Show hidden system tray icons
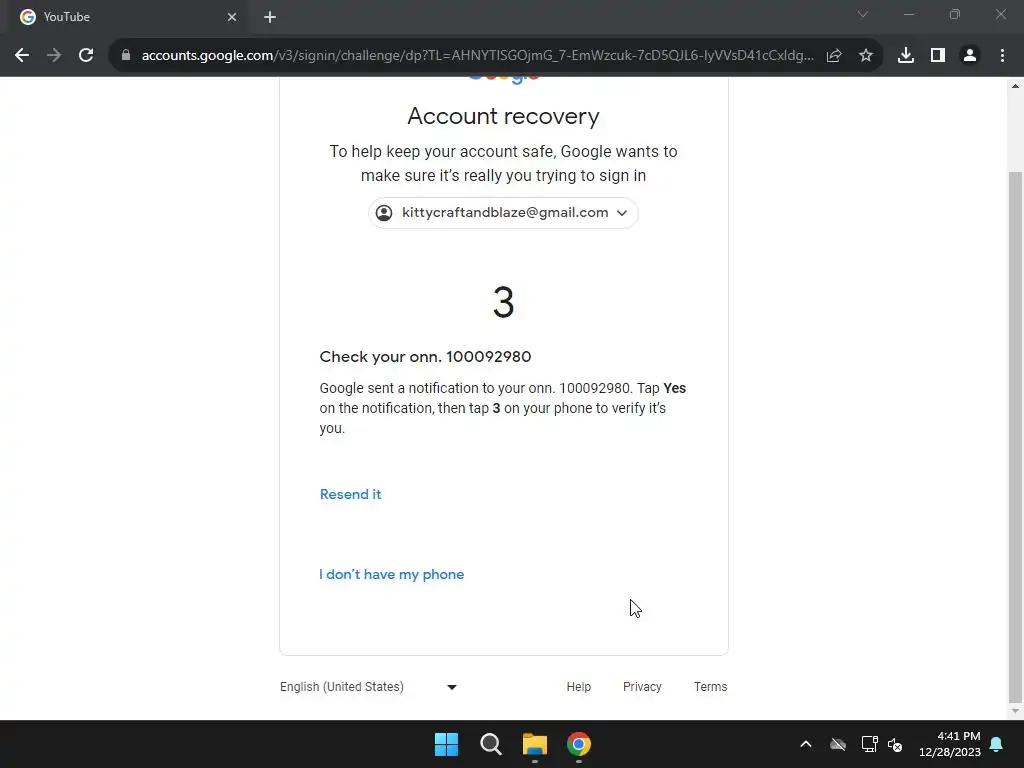This screenshot has height=768, width=1024. (x=806, y=744)
